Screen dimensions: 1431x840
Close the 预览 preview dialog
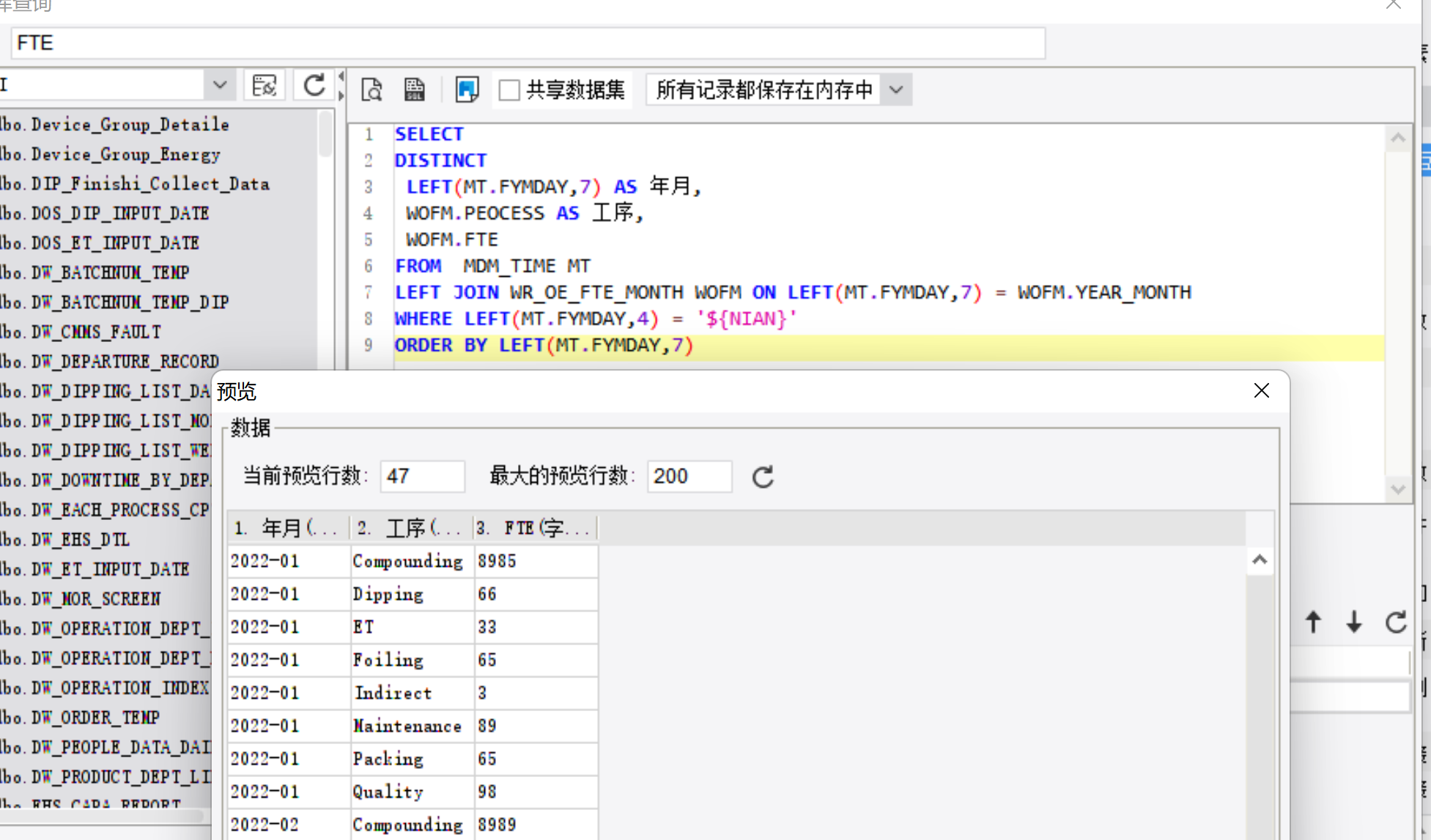point(1261,391)
